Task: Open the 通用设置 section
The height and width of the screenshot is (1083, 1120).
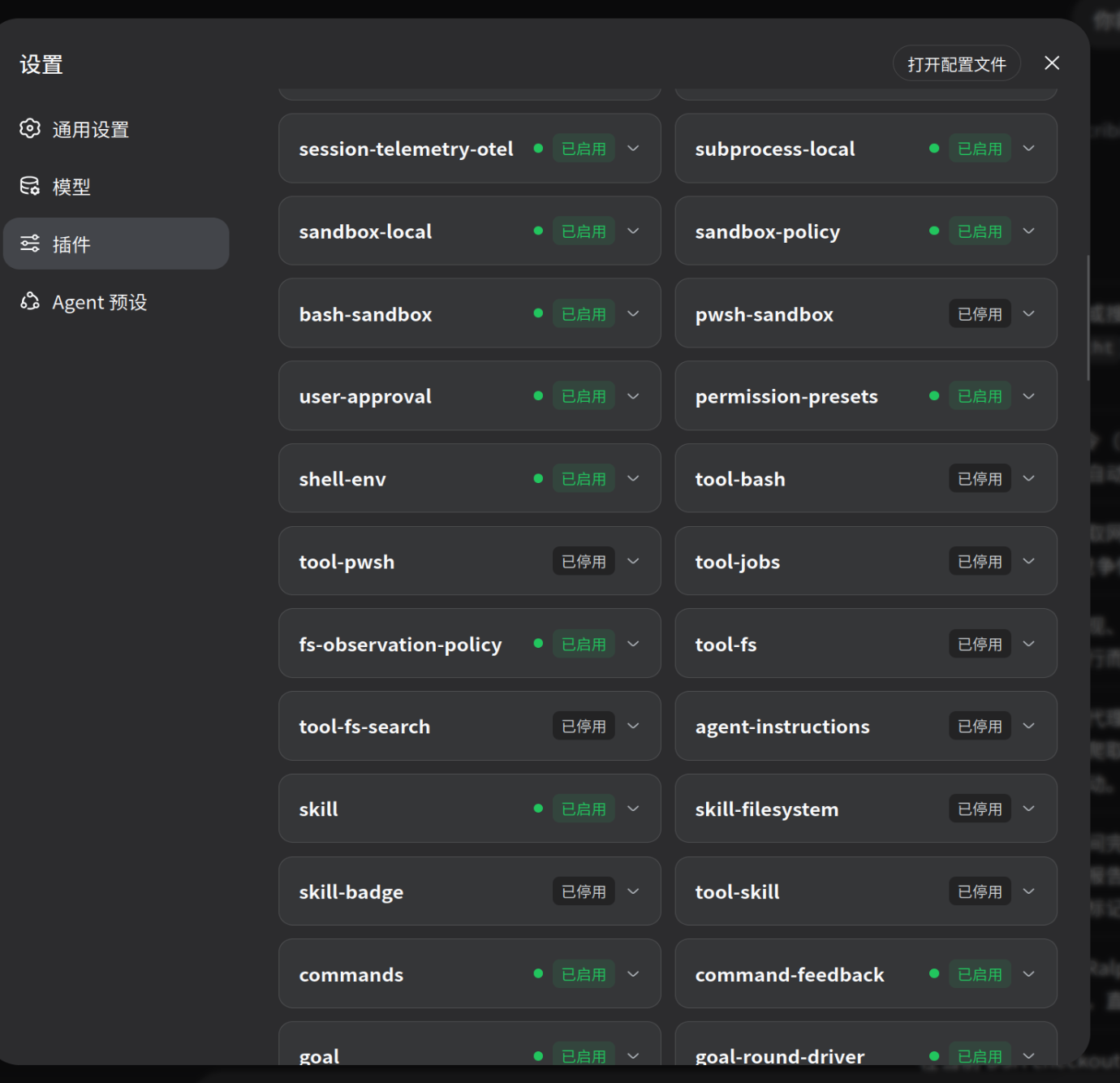Action: click(116, 129)
